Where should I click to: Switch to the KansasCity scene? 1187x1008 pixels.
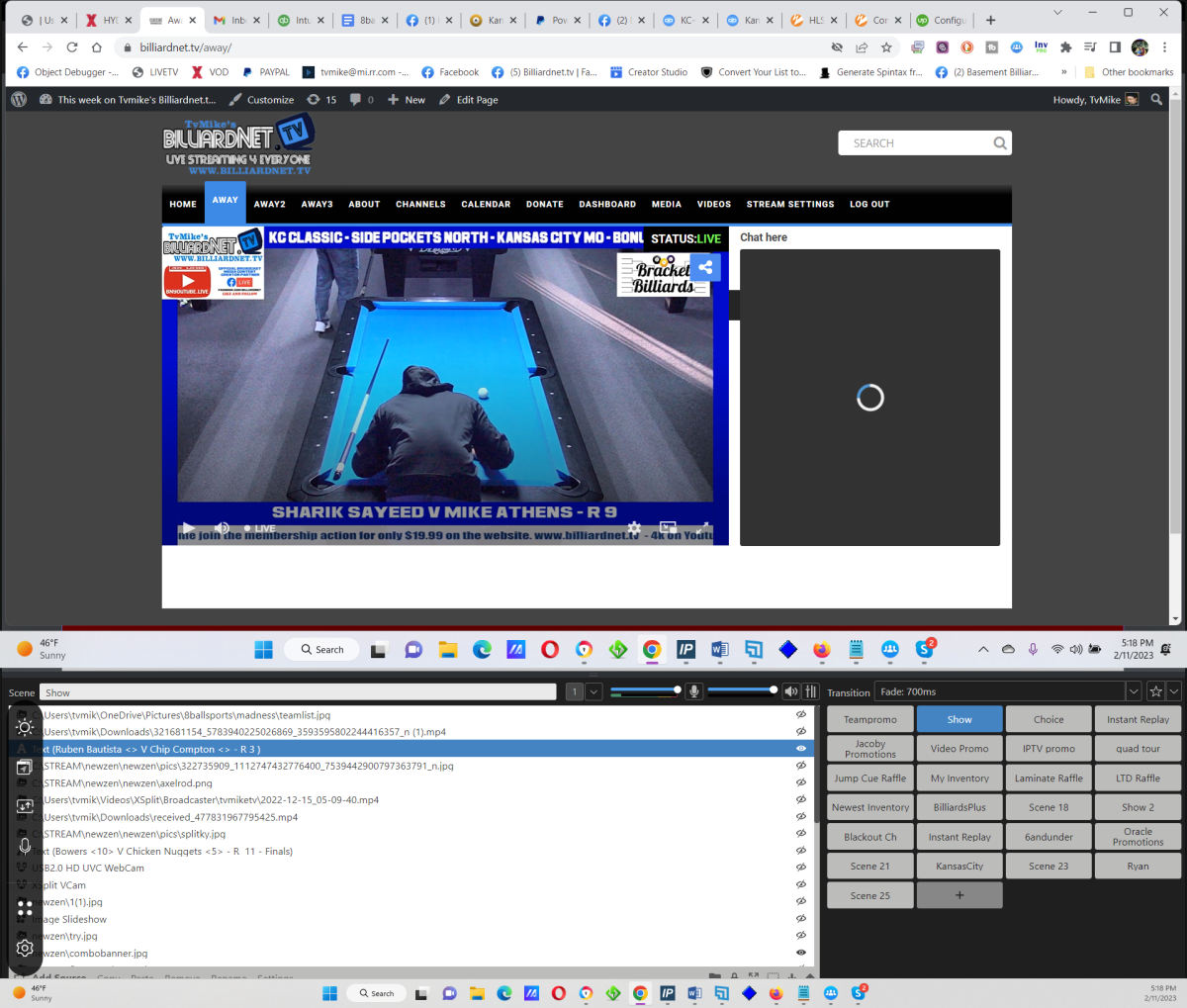(959, 866)
